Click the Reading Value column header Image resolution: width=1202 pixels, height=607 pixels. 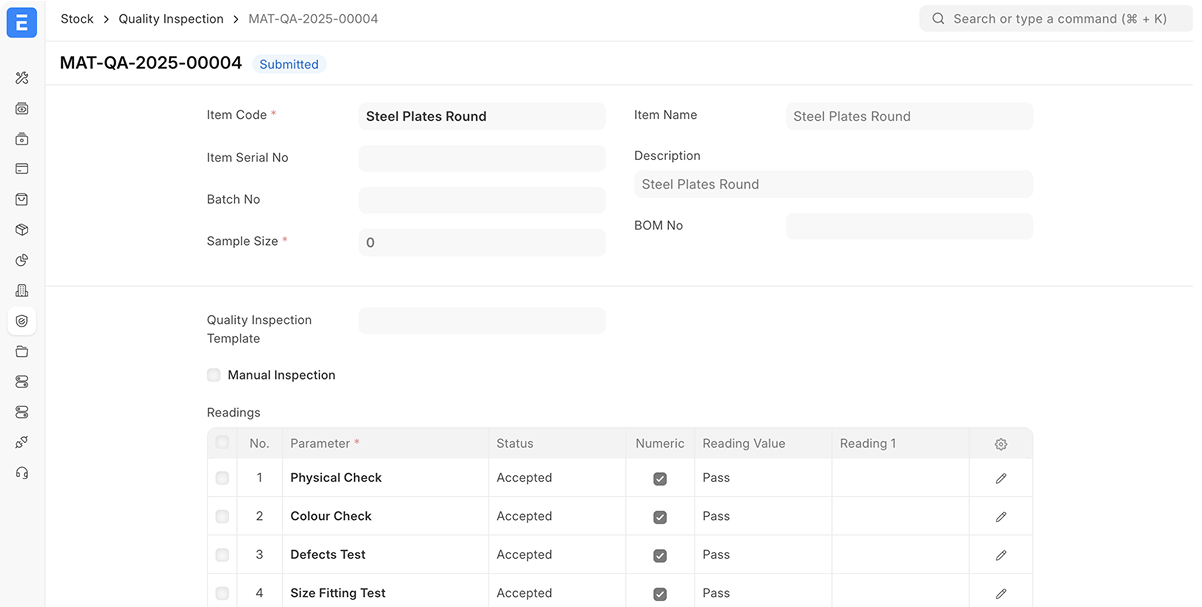coord(763,443)
